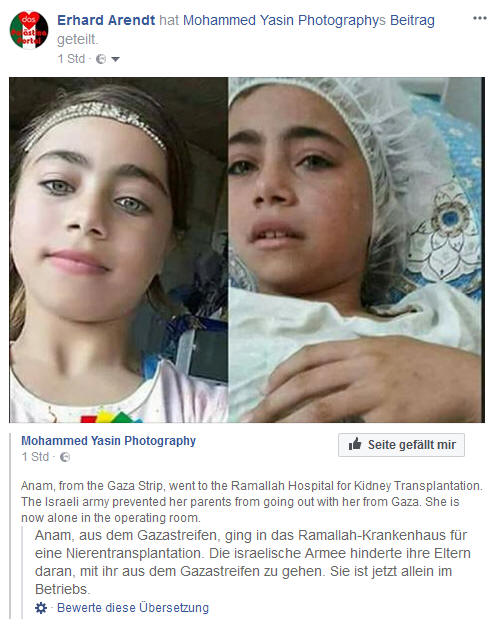Click Bewerte diese Übersetzung
Screen dimensions: 493x628
coord(133,608)
